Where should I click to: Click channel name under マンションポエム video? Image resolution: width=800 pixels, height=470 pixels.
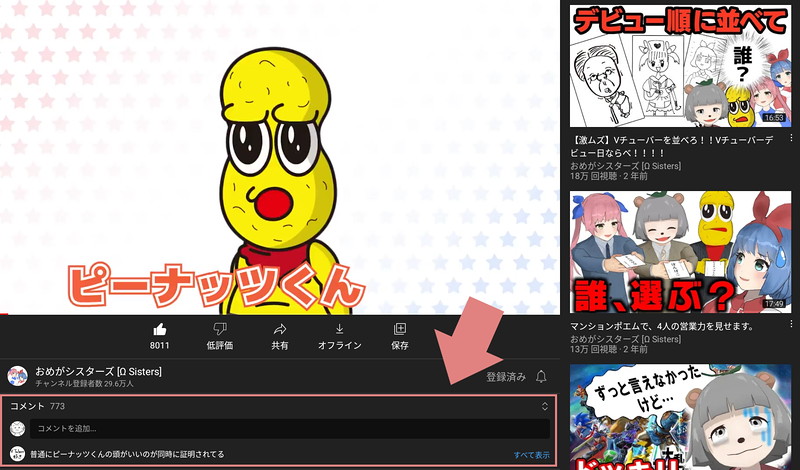point(626,339)
